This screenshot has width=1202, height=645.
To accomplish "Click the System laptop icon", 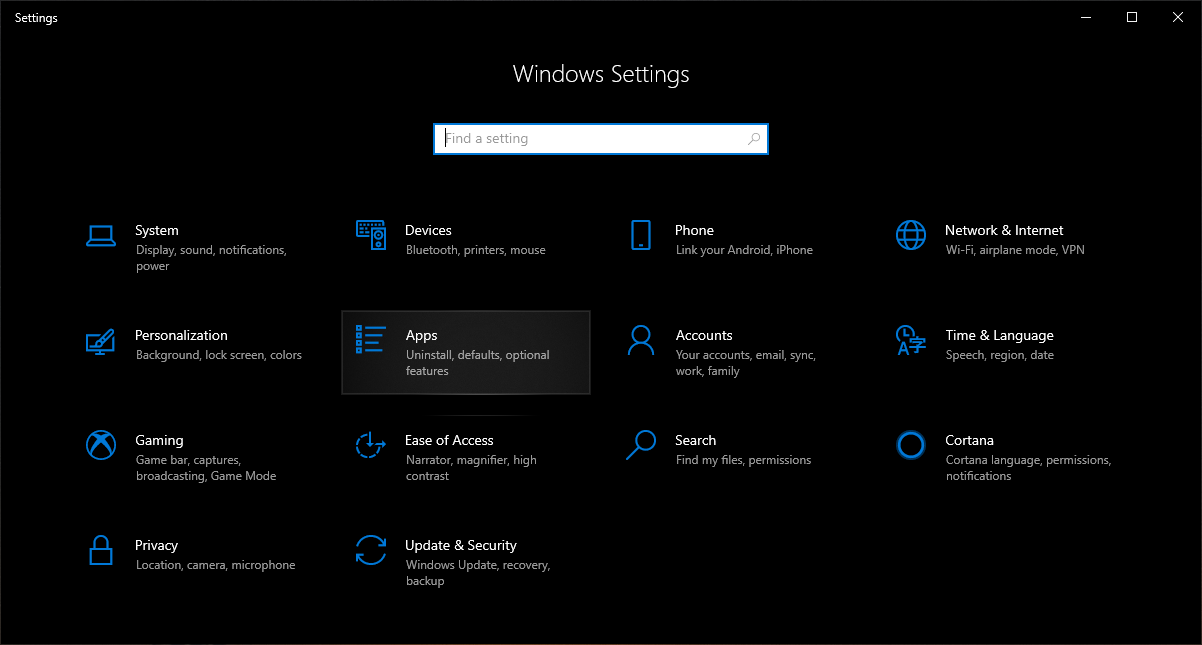I will click(x=101, y=236).
